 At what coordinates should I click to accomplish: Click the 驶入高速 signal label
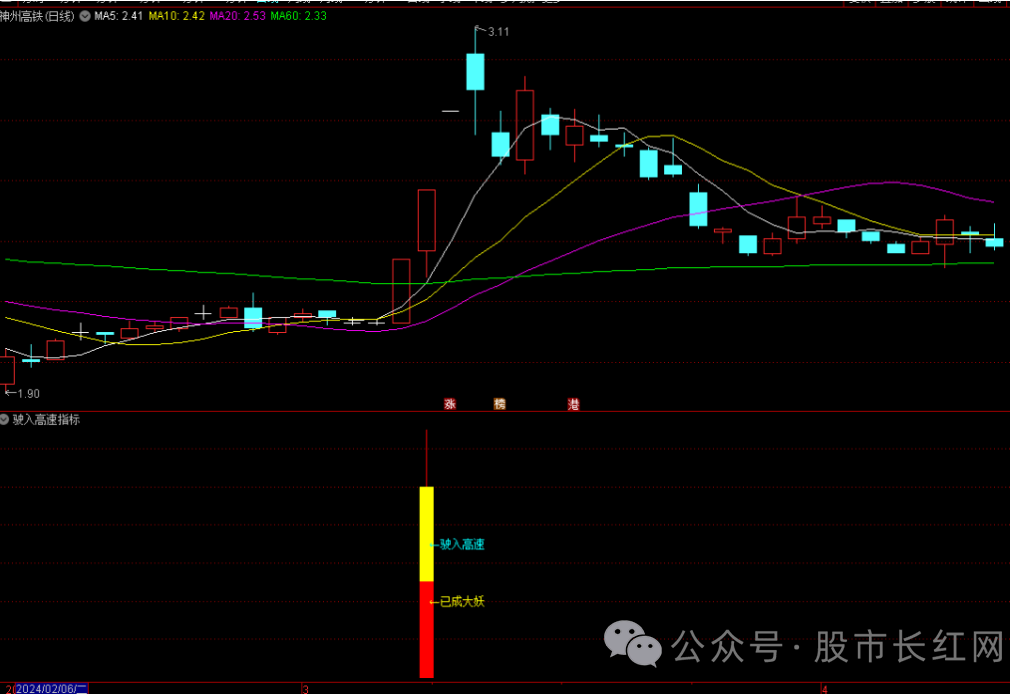tap(462, 545)
